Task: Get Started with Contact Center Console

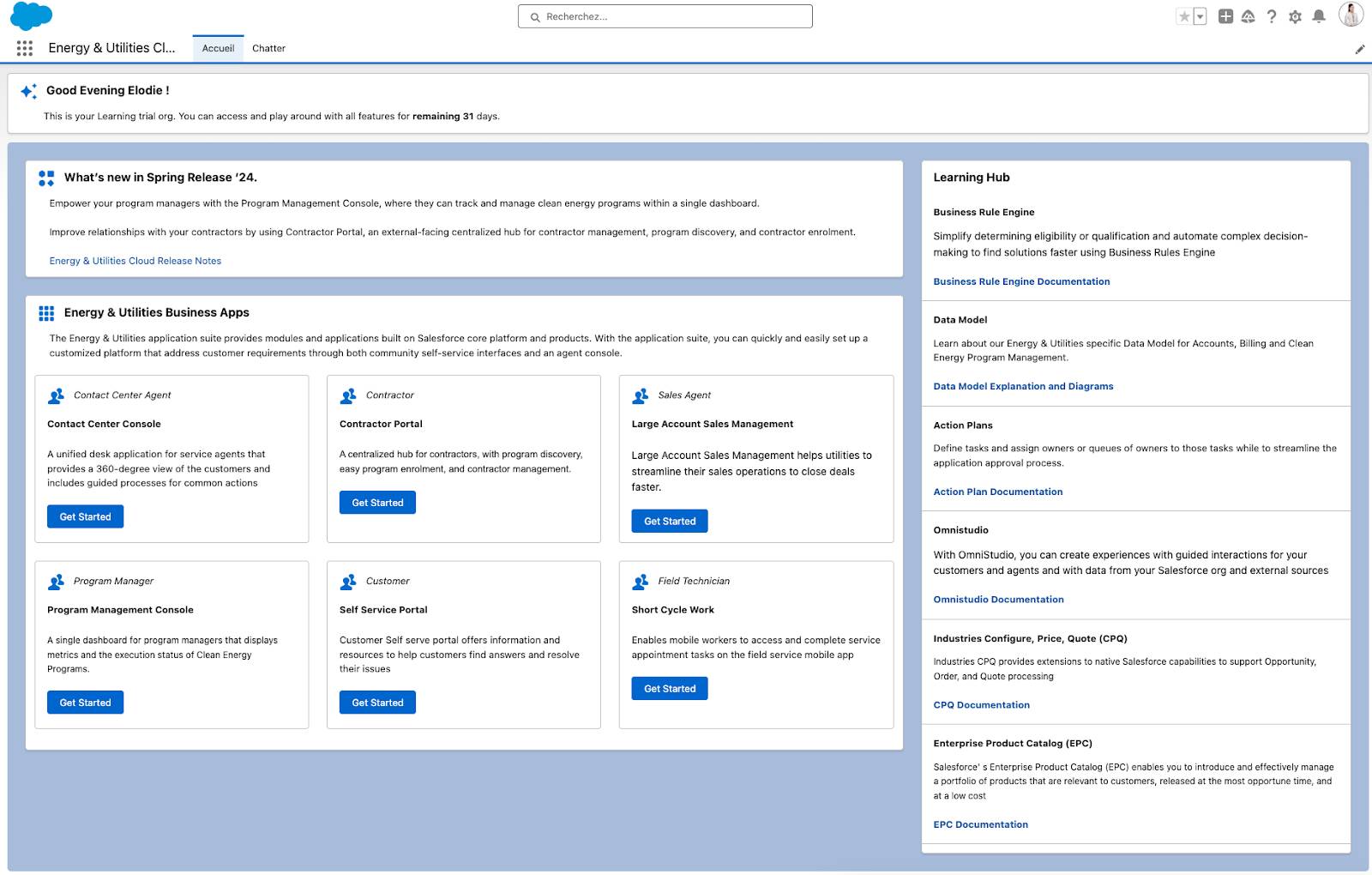Action: [86, 516]
